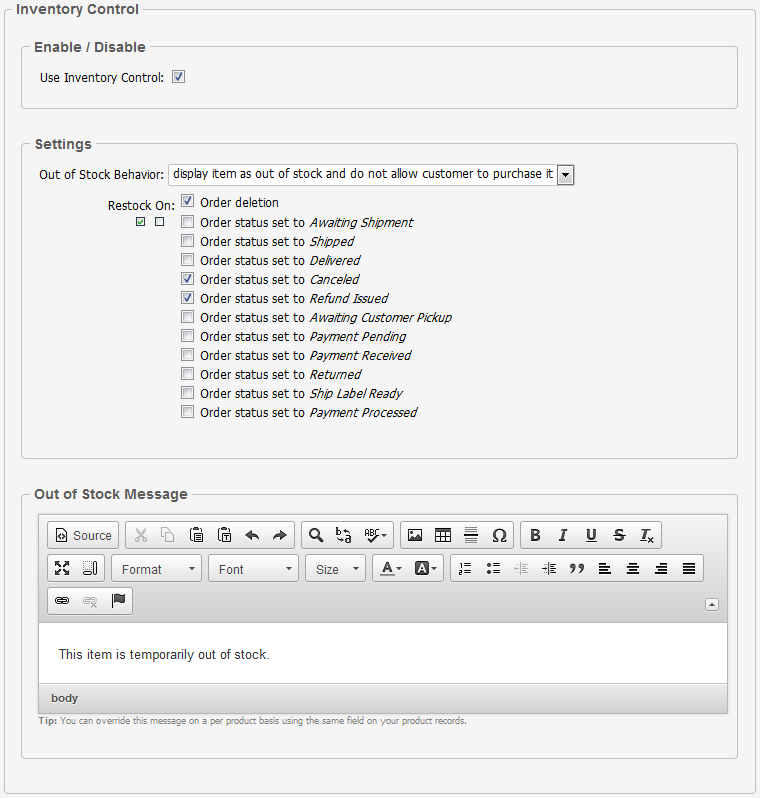Toggle Italic text formatting

tap(563, 535)
